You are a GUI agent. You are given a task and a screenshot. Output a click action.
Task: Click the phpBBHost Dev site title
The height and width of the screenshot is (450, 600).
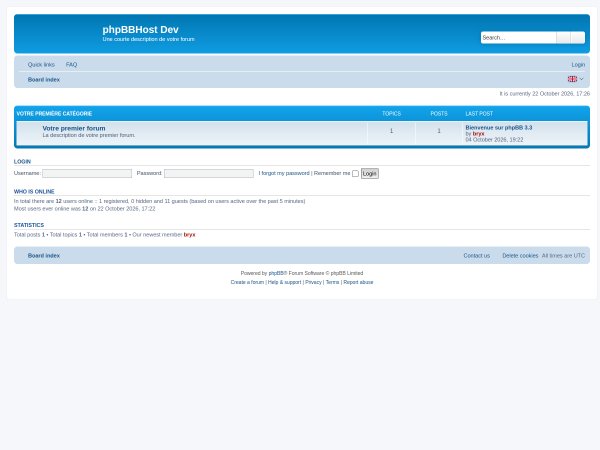click(x=140, y=29)
